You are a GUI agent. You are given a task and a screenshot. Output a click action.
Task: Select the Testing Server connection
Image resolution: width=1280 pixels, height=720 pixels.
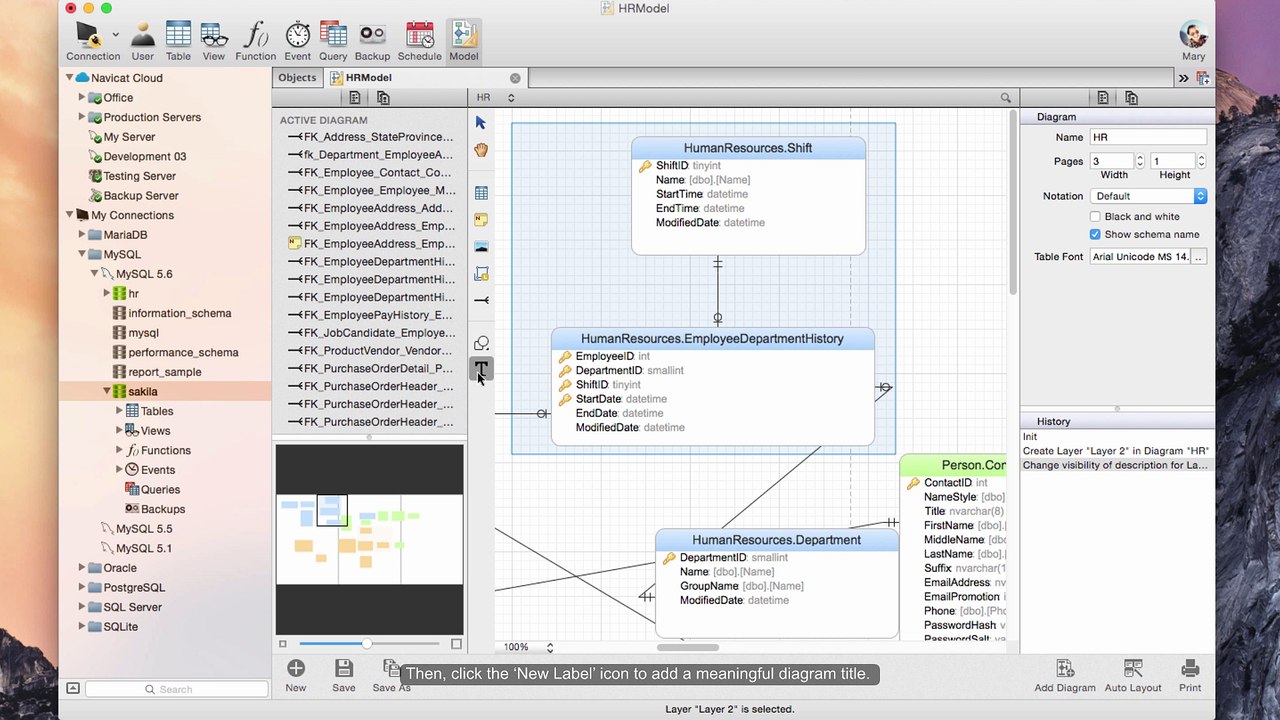(139, 176)
